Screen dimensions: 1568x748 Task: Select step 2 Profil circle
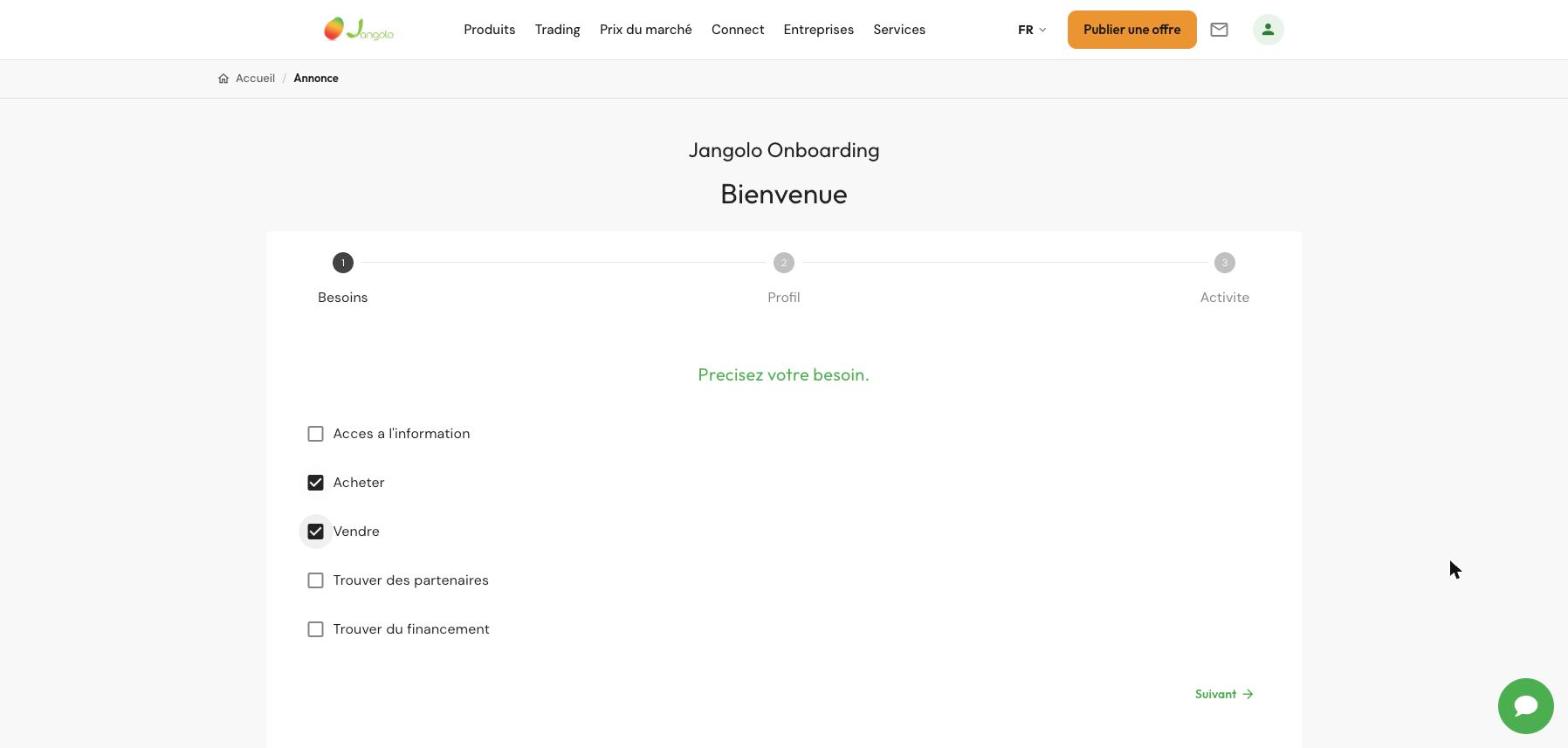pyautogui.click(x=784, y=263)
